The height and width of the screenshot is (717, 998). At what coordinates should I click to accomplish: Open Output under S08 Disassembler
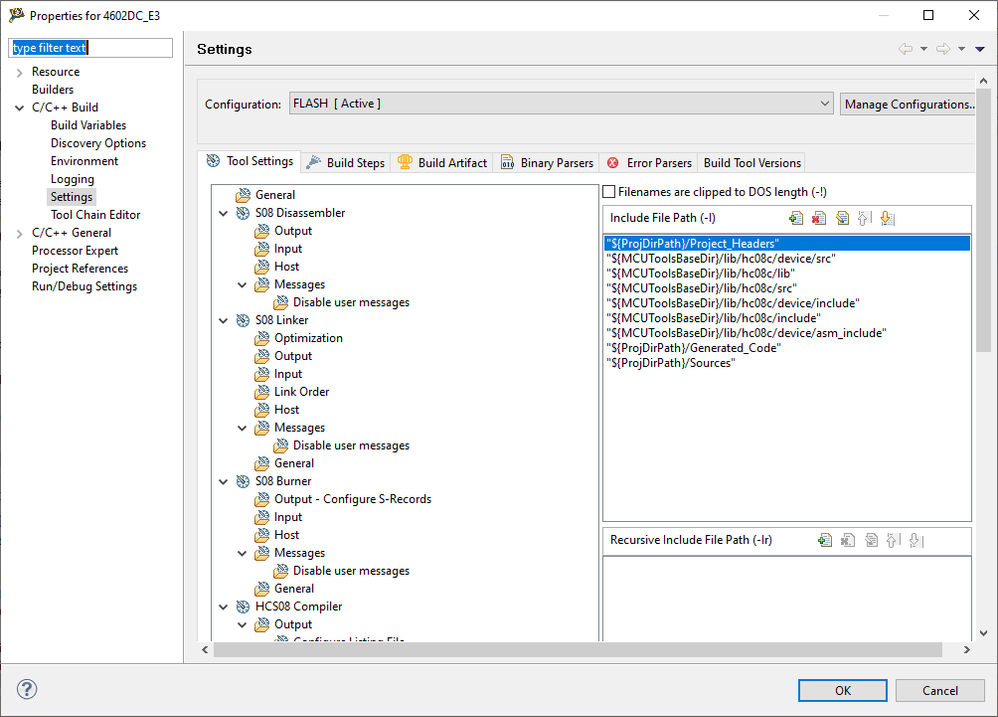coord(293,231)
